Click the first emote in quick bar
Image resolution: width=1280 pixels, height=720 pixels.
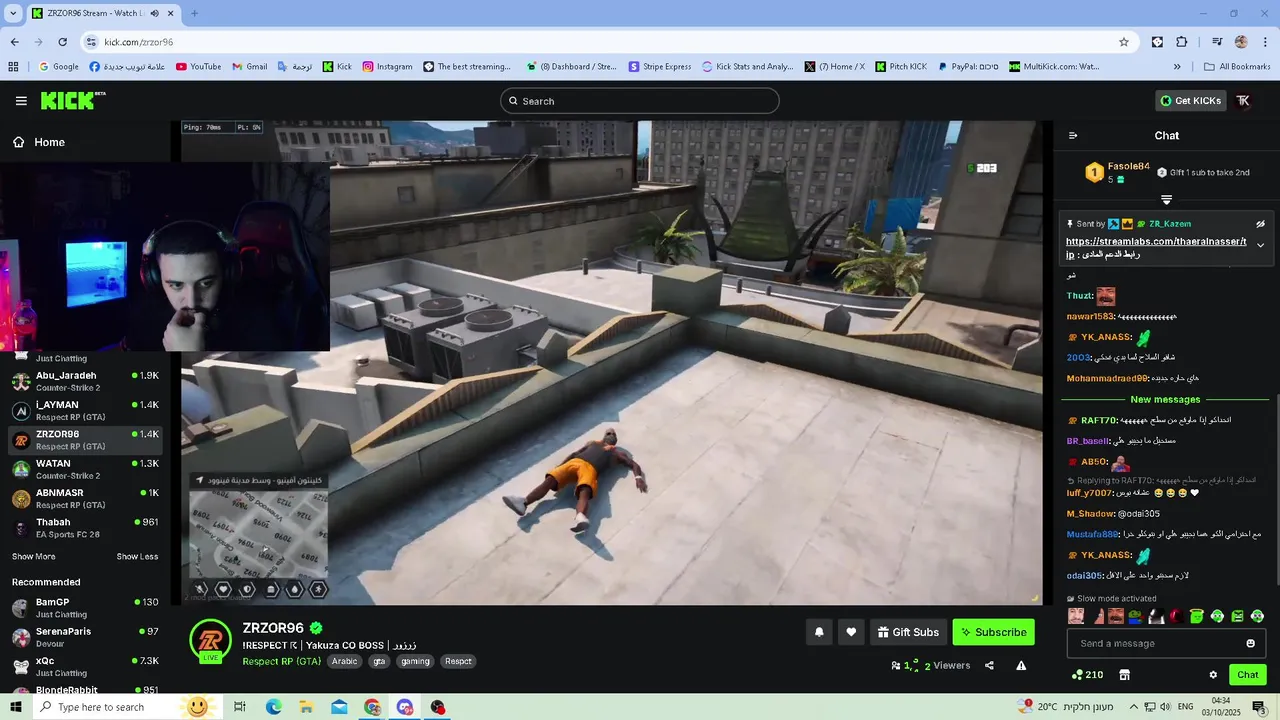click(x=1076, y=616)
